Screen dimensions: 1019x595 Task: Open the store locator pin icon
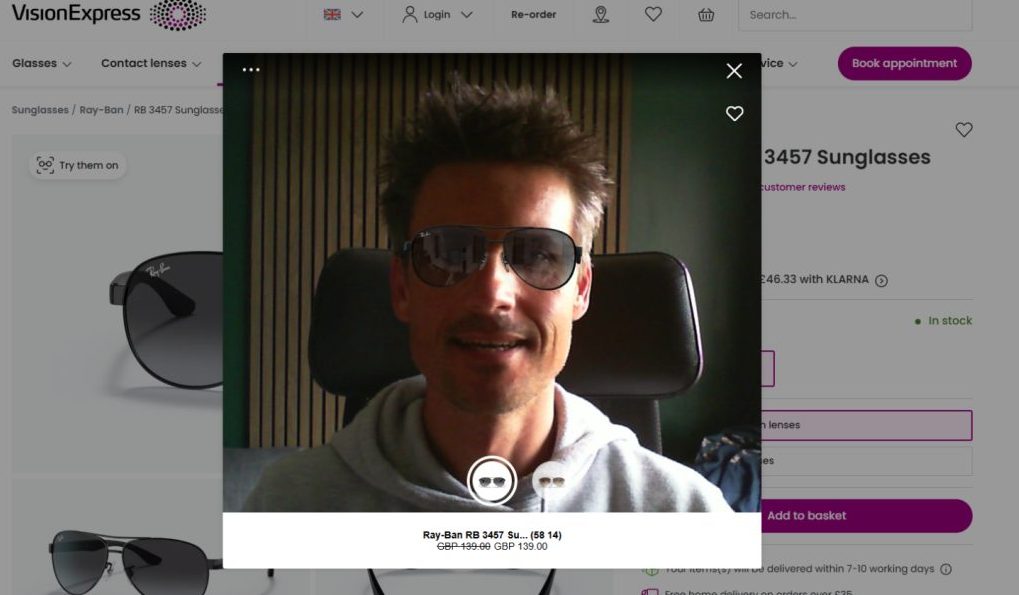click(600, 15)
